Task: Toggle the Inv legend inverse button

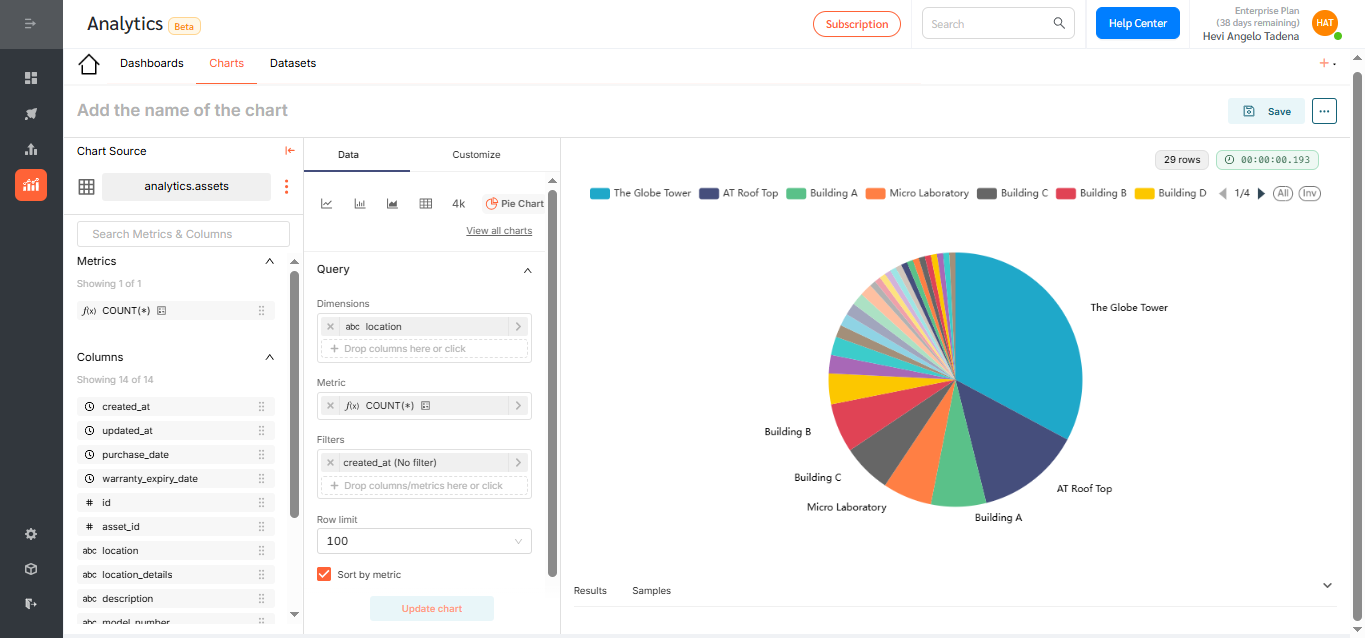Action: (x=1309, y=193)
